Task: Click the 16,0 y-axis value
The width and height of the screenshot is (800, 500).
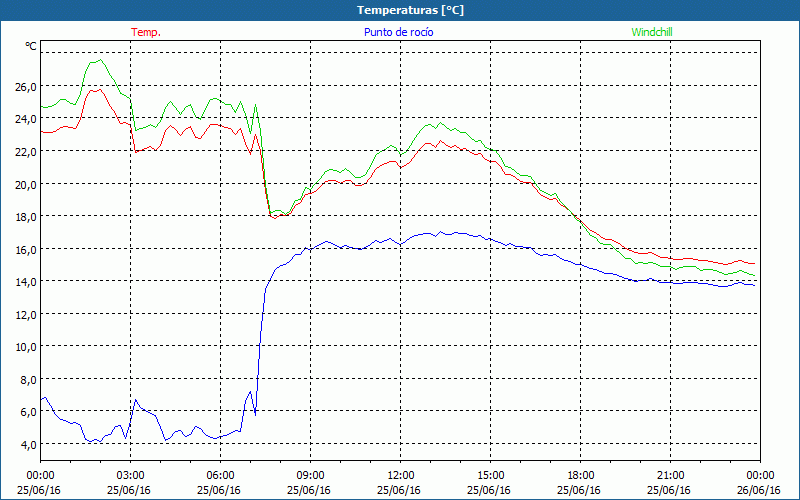Action: click(25, 249)
